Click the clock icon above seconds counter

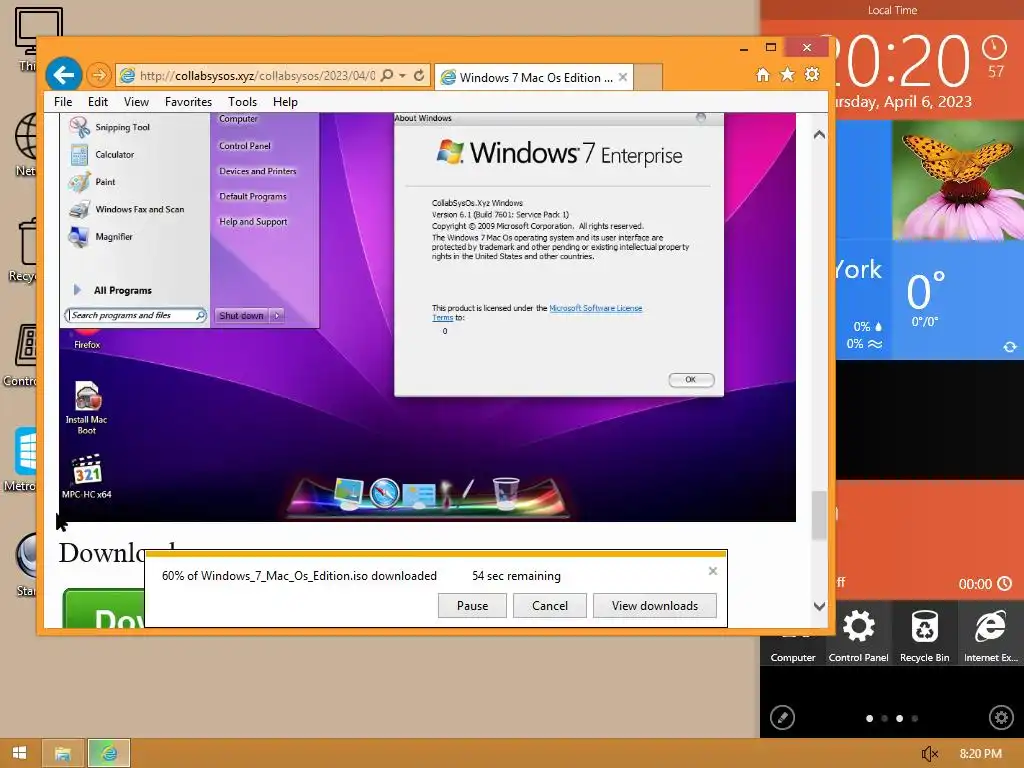click(995, 47)
